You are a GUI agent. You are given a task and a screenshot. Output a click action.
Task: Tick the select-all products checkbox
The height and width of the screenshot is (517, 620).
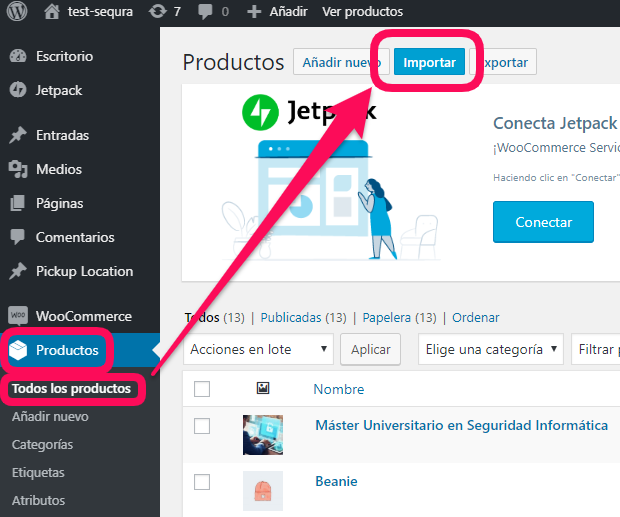[202, 389]
